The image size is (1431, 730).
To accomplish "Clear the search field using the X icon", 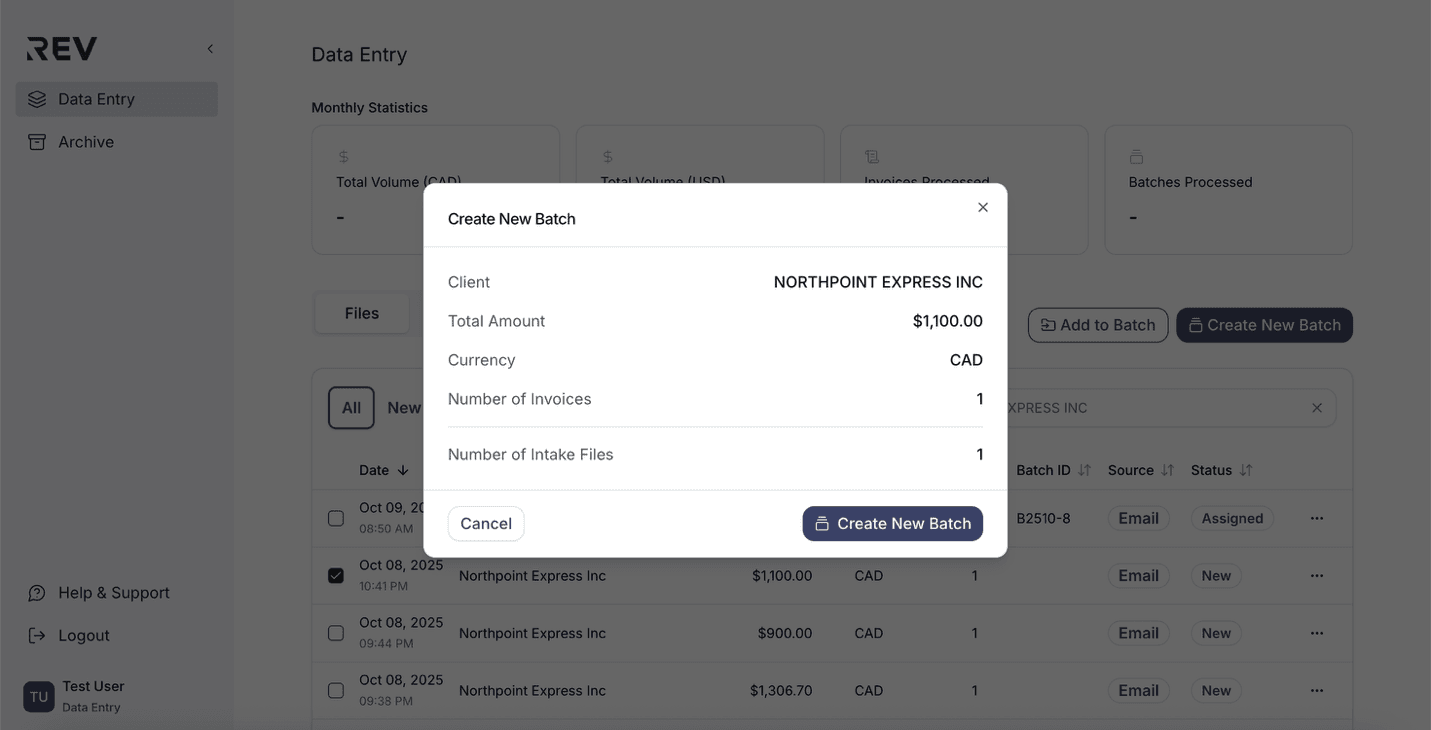I will pyautogui.click(x=1317, y=407).
